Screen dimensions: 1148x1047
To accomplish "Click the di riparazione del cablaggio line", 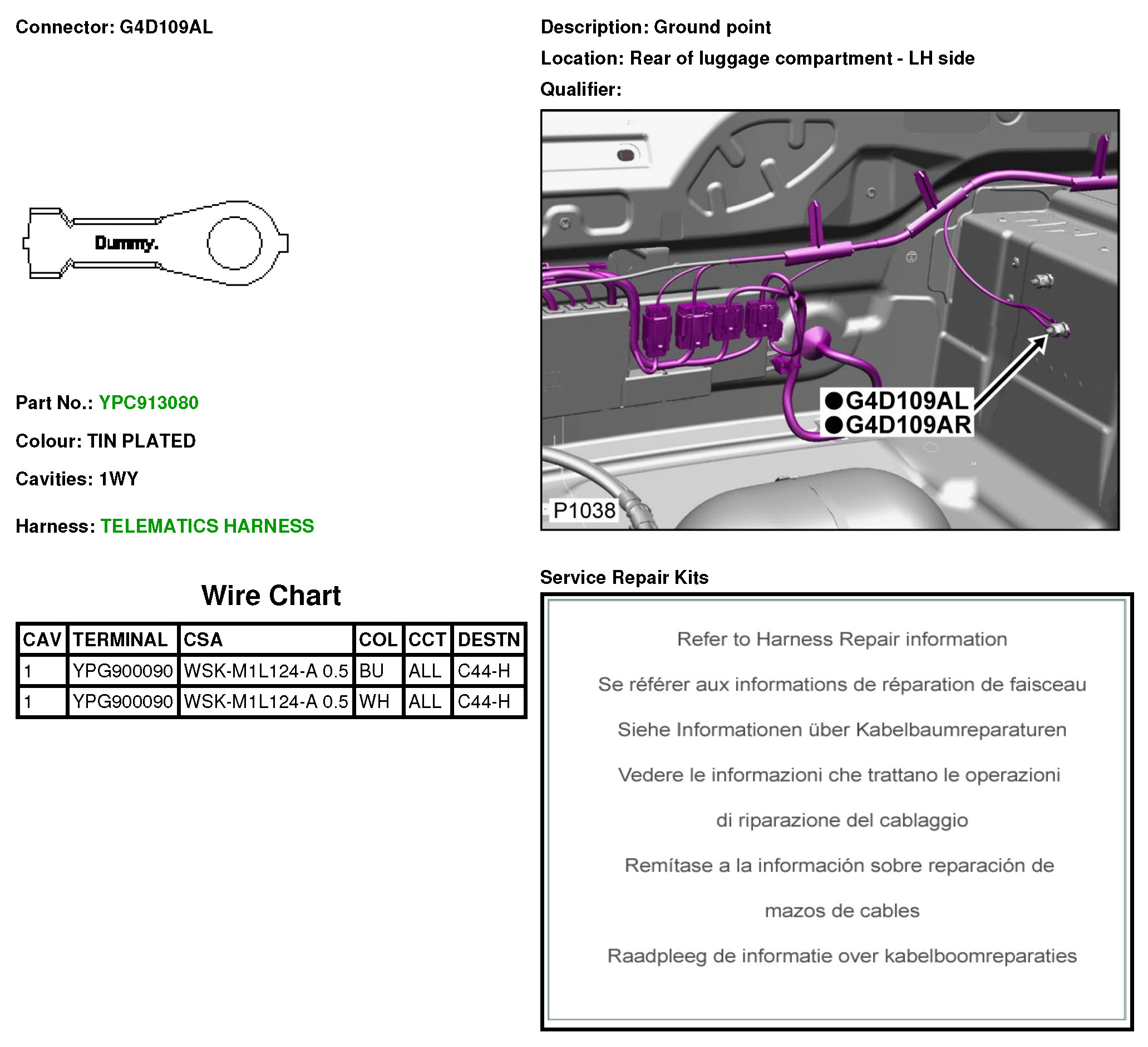I will pos(841,820).
